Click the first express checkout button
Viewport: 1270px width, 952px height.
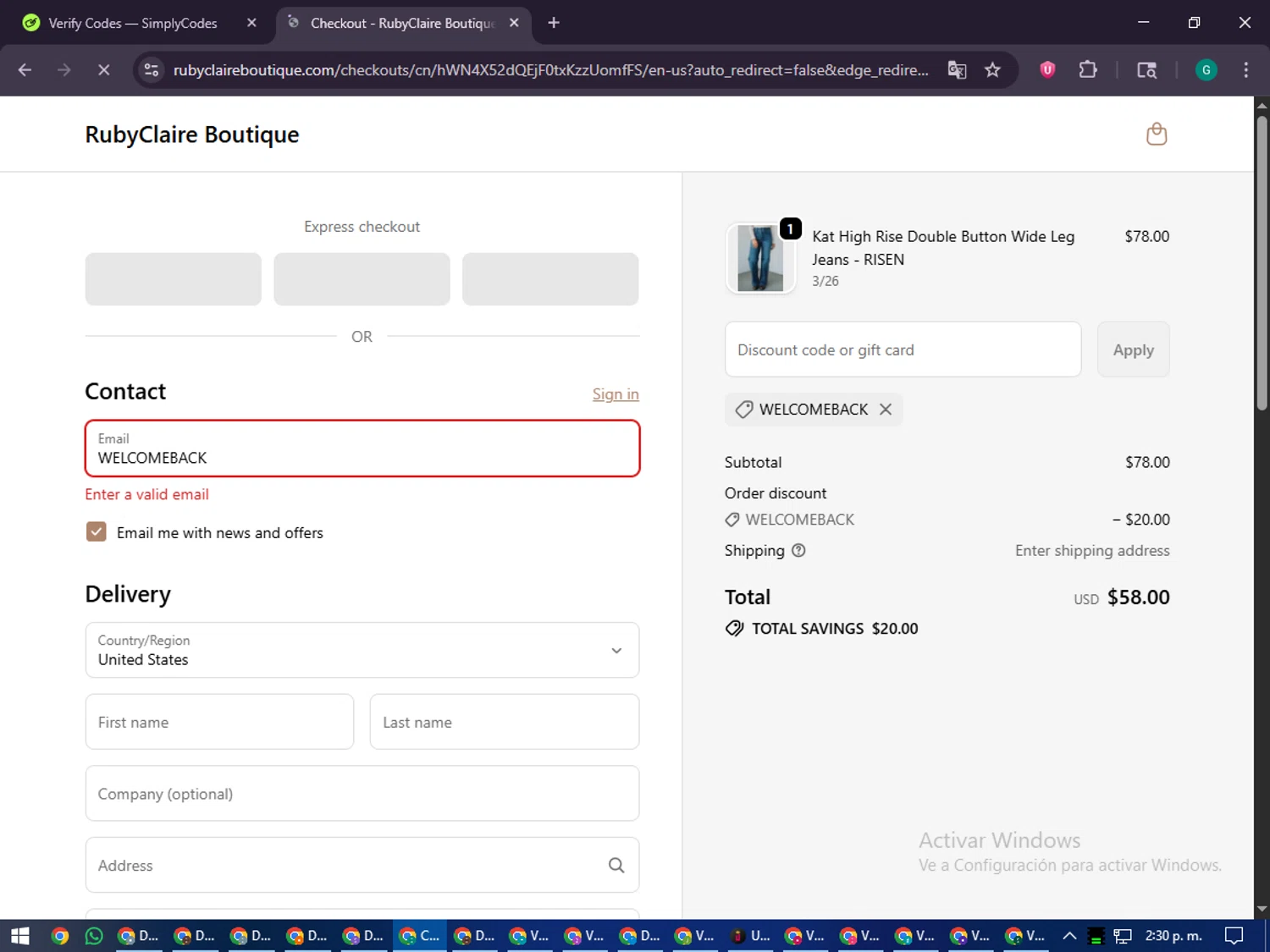click(x=174, y=279)
